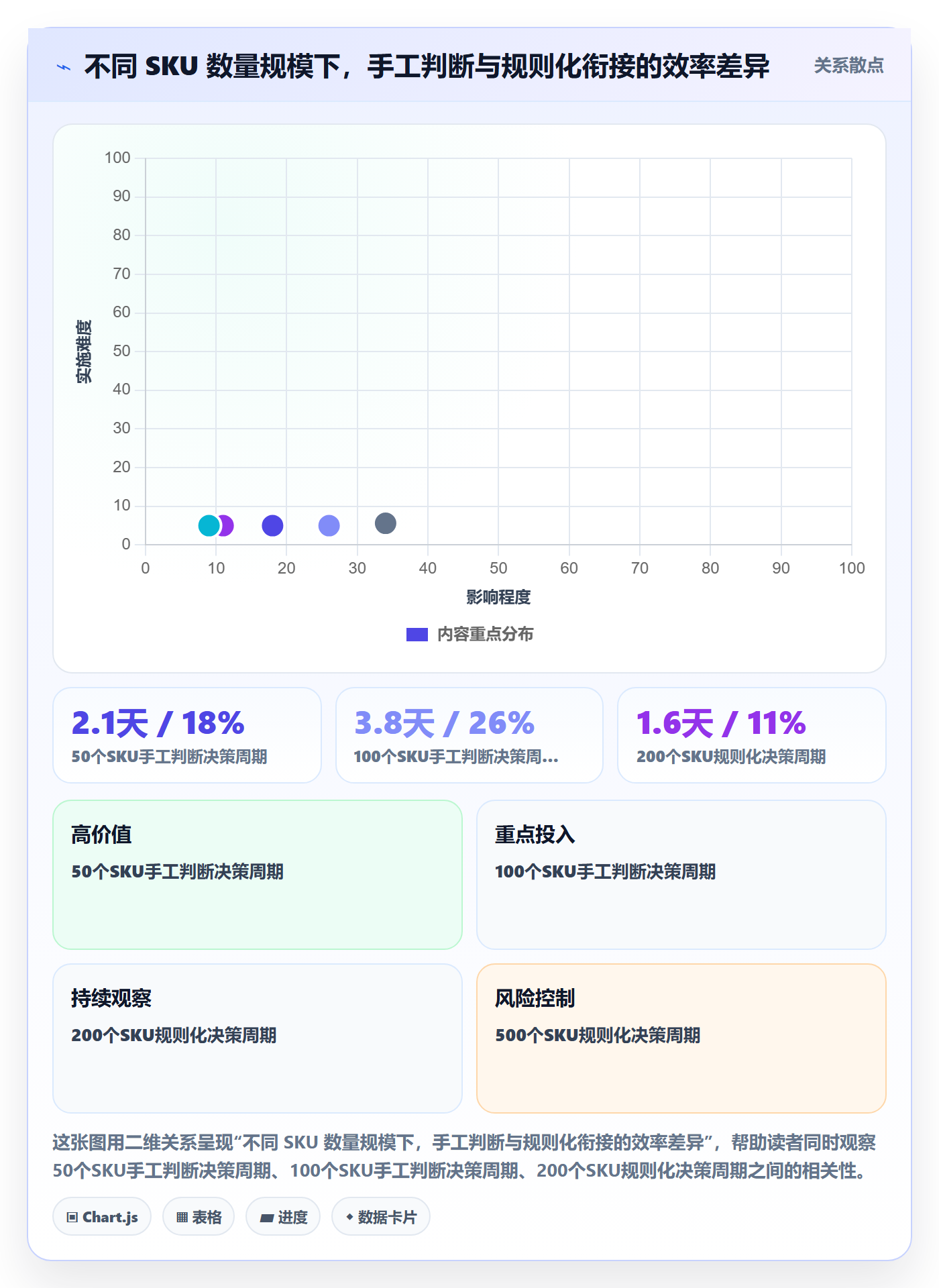Pick the light periwinkle scatter point
Viewport: 939px width, 1288px height.
tap(329, 525)
